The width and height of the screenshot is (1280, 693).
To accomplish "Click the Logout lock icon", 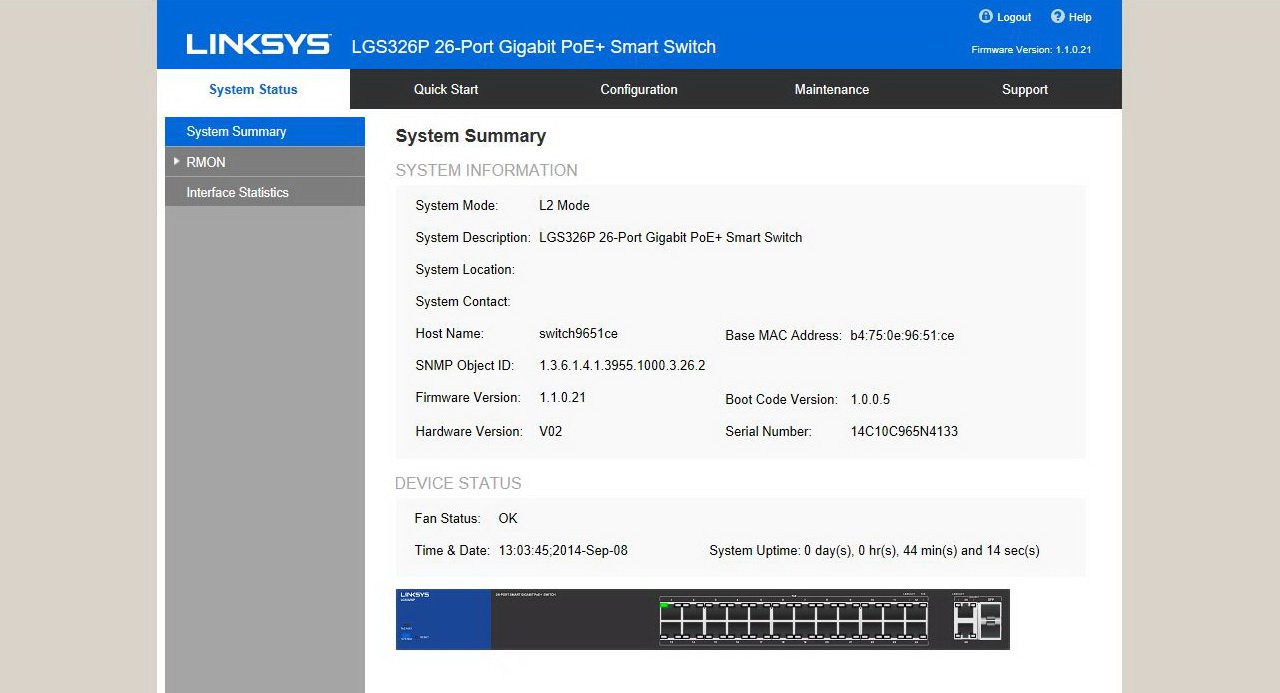I will coord(986,17).
